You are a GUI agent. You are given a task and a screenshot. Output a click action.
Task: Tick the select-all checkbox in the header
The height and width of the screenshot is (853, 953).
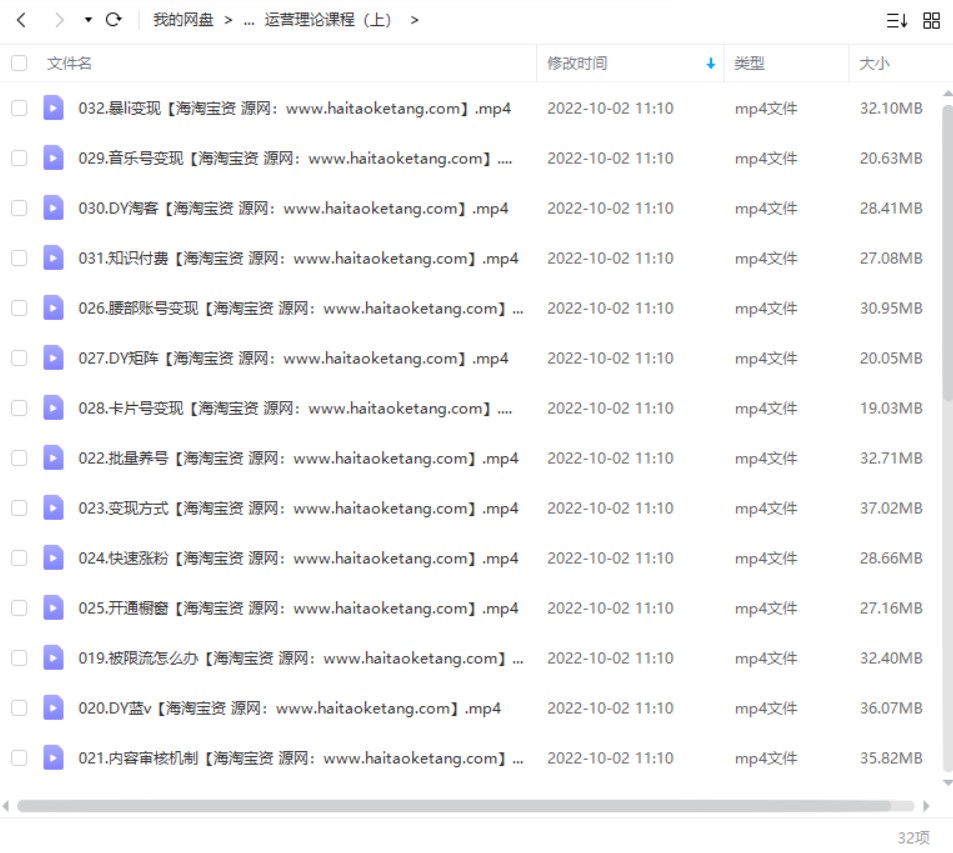[19, 63]
